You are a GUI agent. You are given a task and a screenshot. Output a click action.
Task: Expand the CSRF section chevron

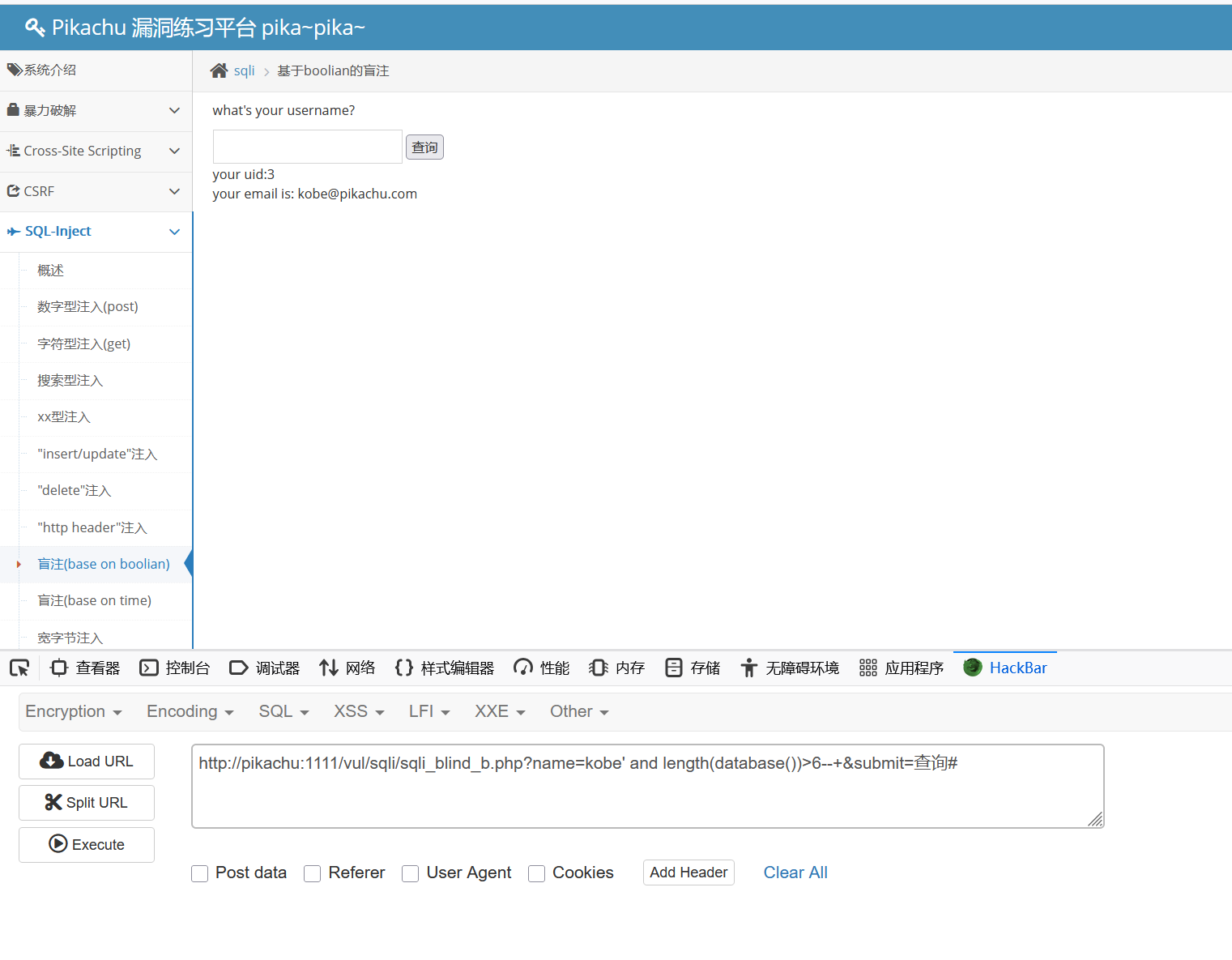point(174,191)
